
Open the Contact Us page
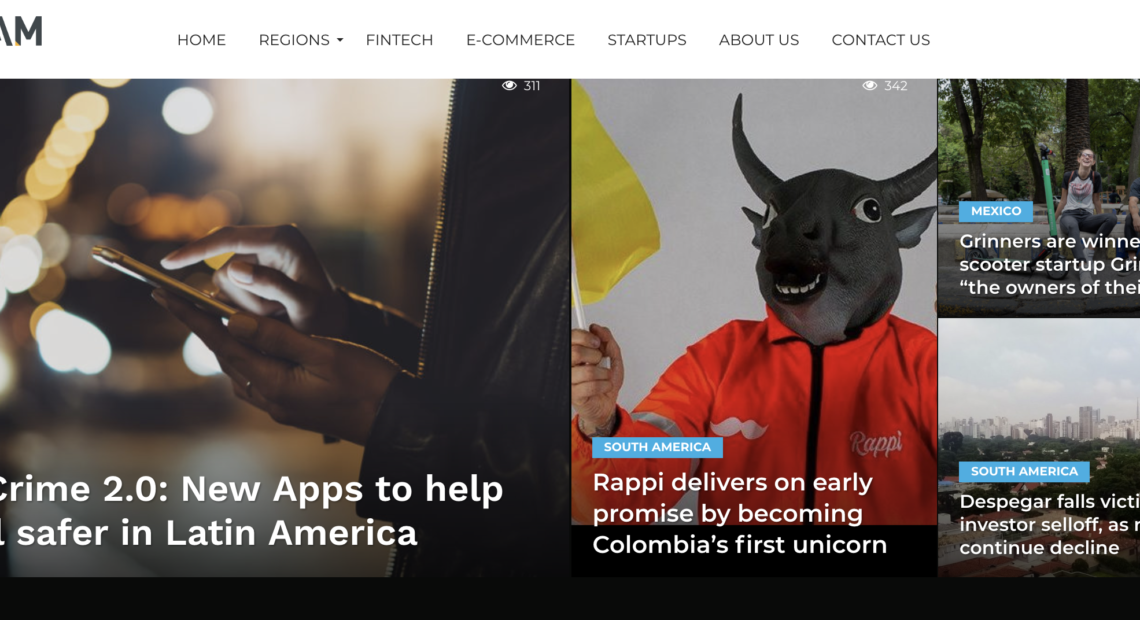(880, 40)
